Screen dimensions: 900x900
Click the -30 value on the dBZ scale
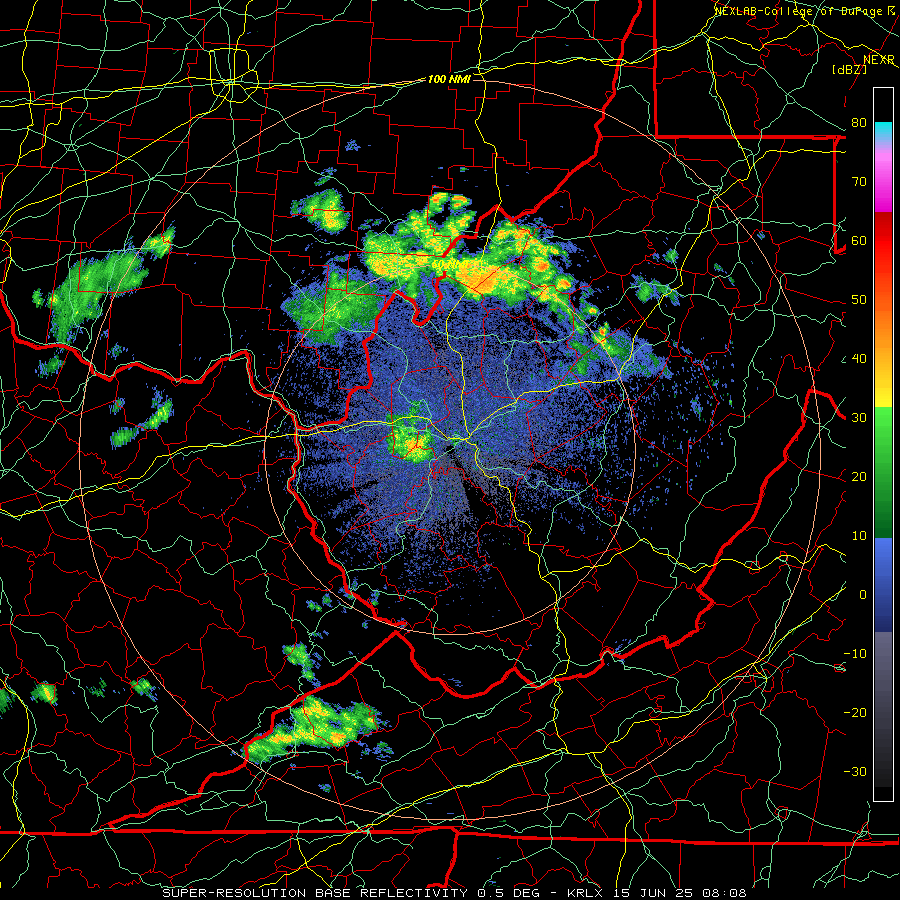[x=855, y=772]
